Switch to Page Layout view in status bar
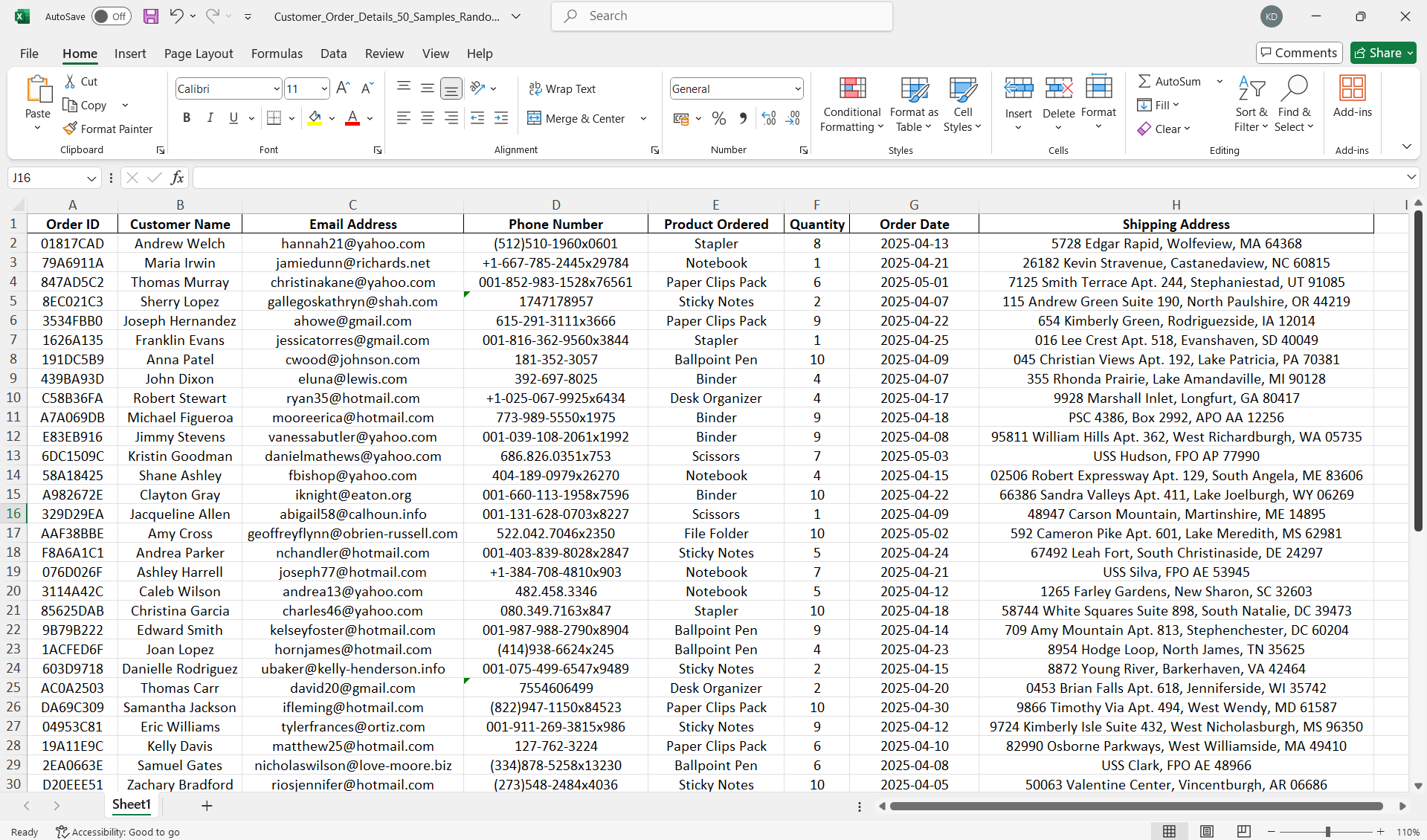The height and width of the screenshot is (840, 1427). [1207, 831]
